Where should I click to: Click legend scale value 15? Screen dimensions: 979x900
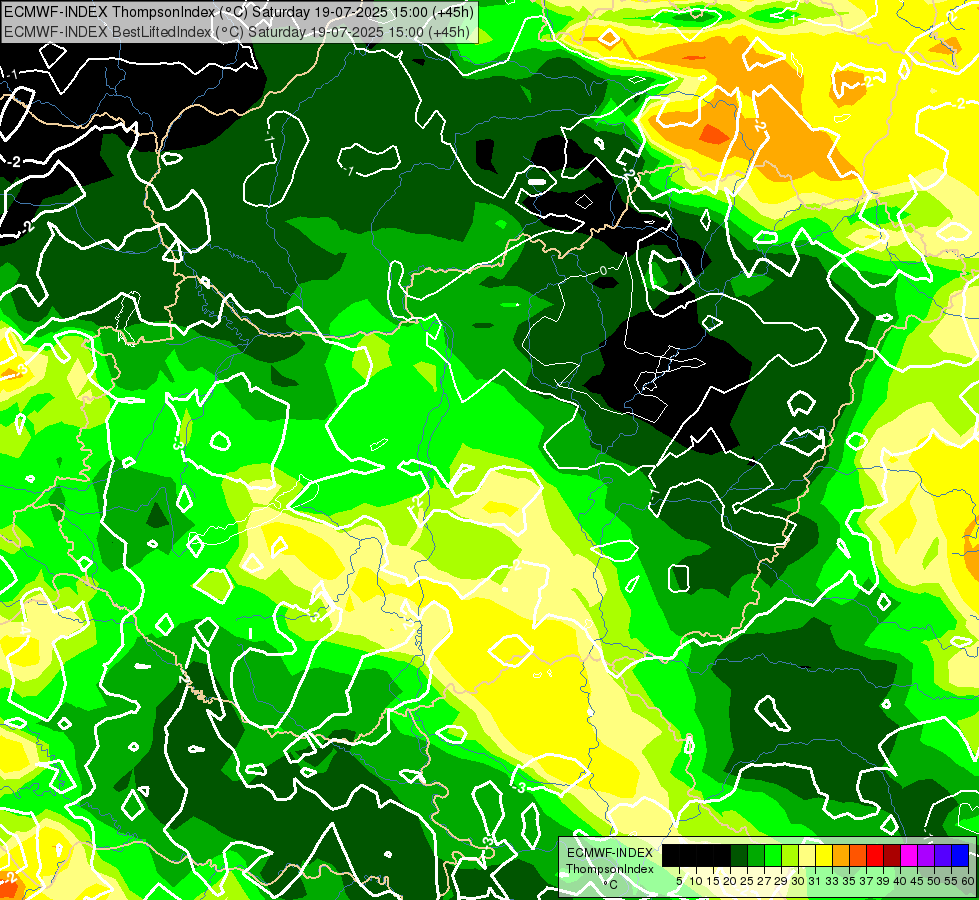click(x=714, y=881)
